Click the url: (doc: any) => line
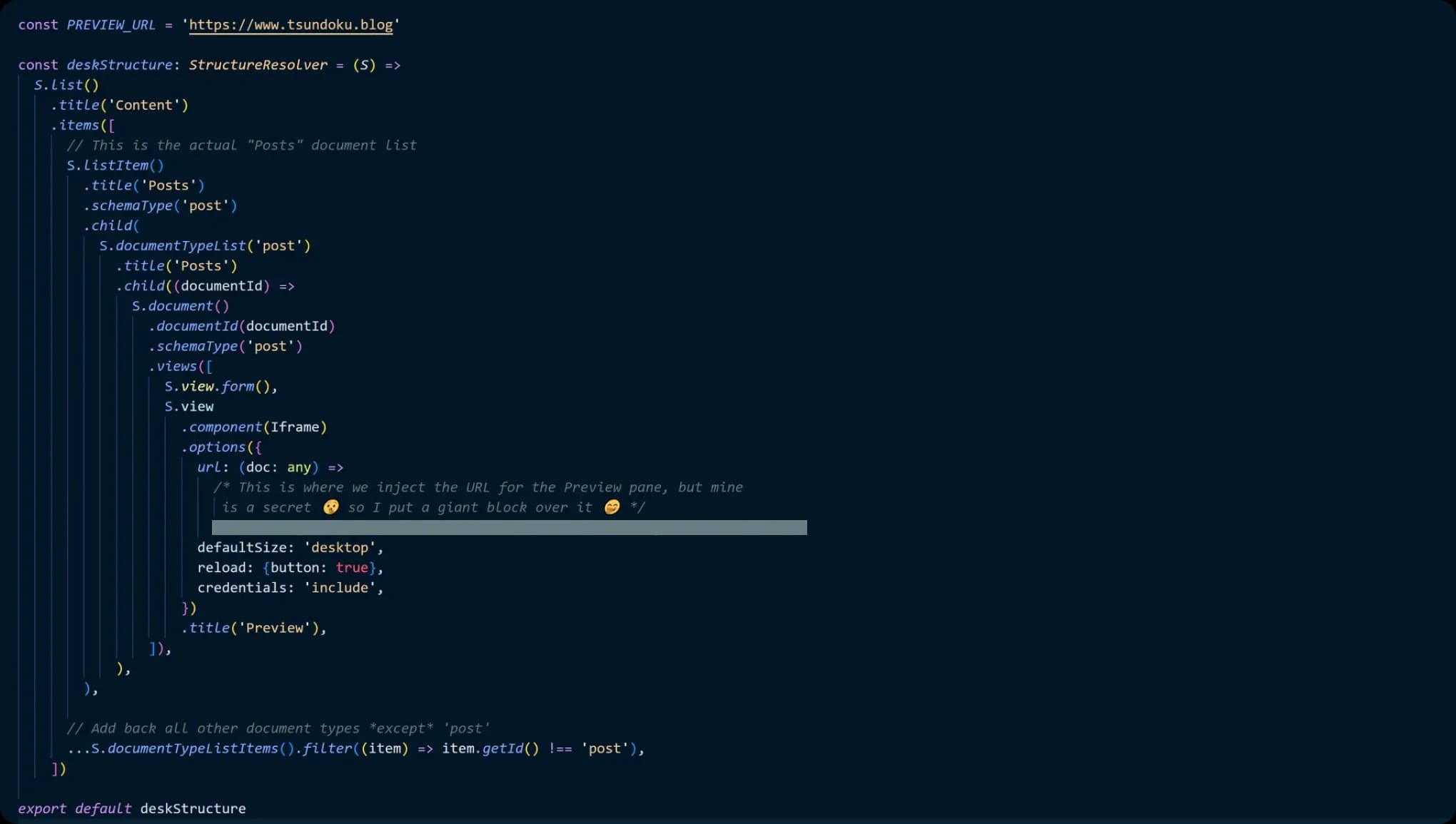 coord(271,467)
